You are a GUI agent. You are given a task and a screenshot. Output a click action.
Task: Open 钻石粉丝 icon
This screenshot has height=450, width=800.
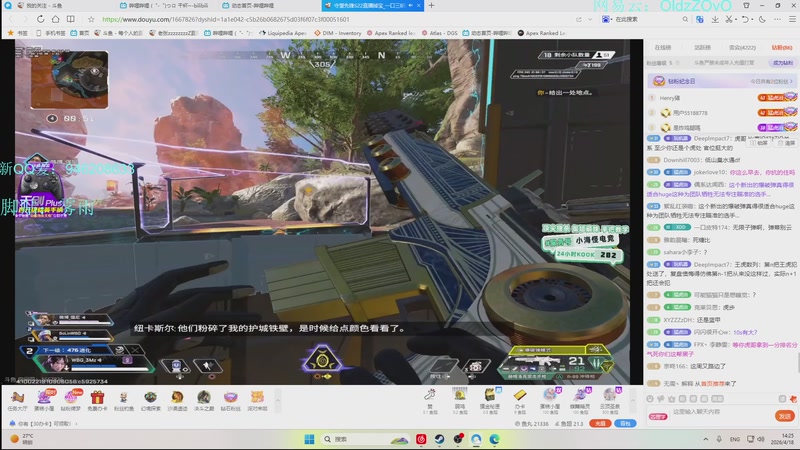coord(230,401)
